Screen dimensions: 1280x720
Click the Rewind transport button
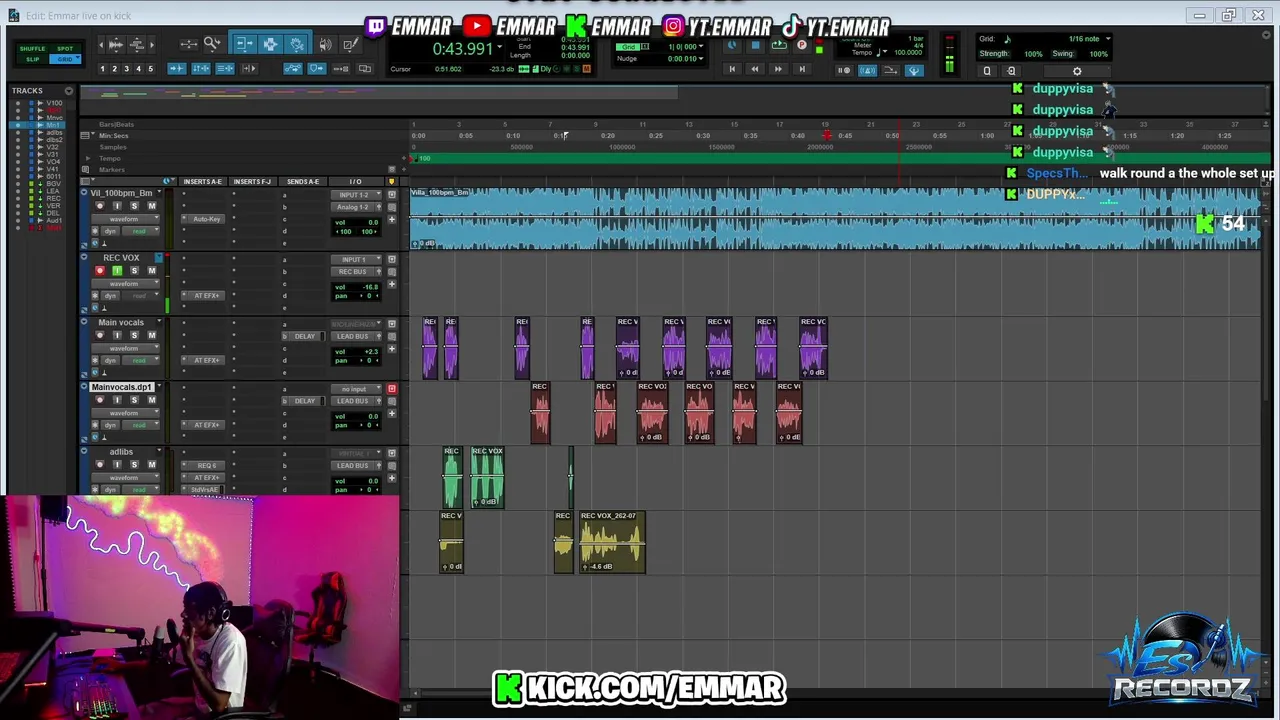point(755,69)
